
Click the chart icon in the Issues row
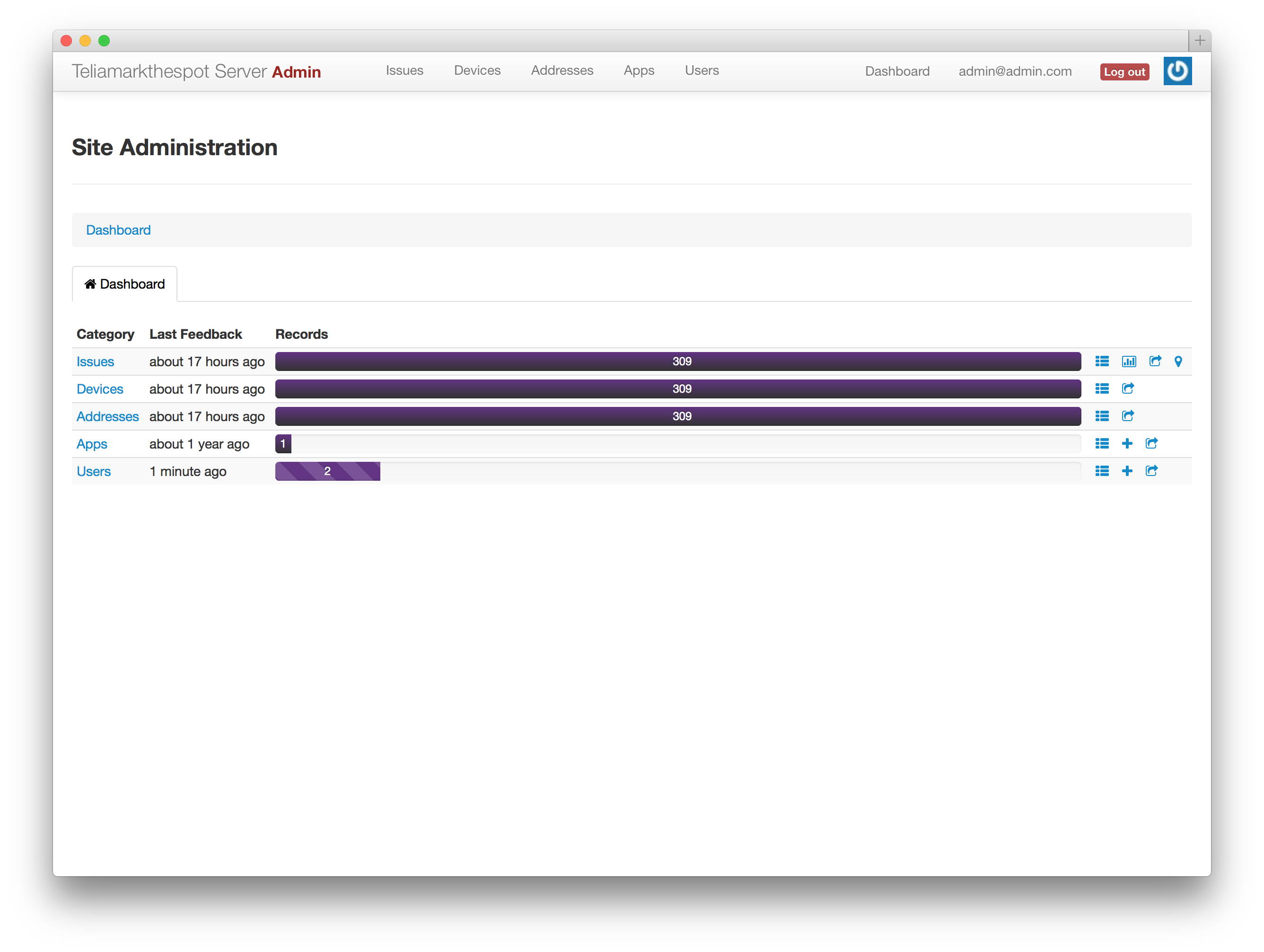(1129, 361)
